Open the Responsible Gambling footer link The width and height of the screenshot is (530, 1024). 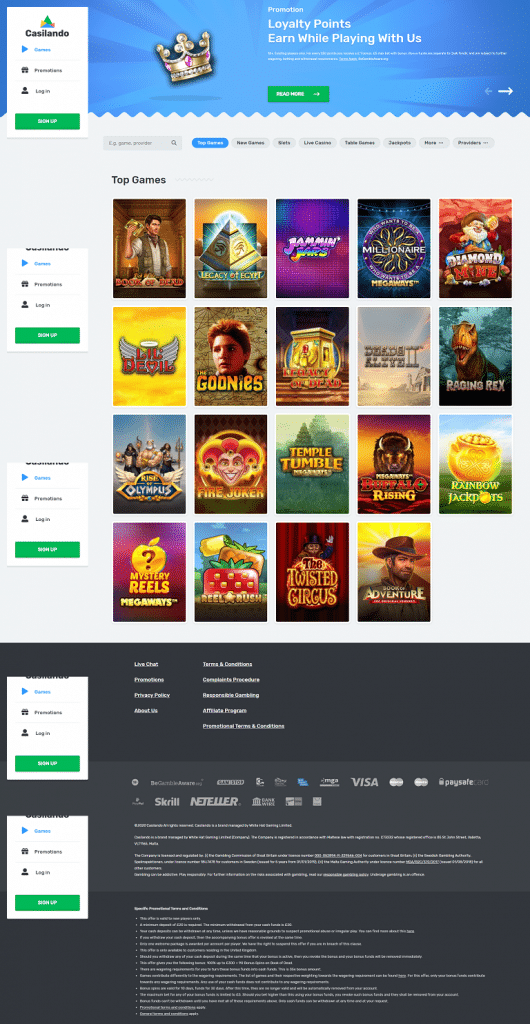coord(231,695)
